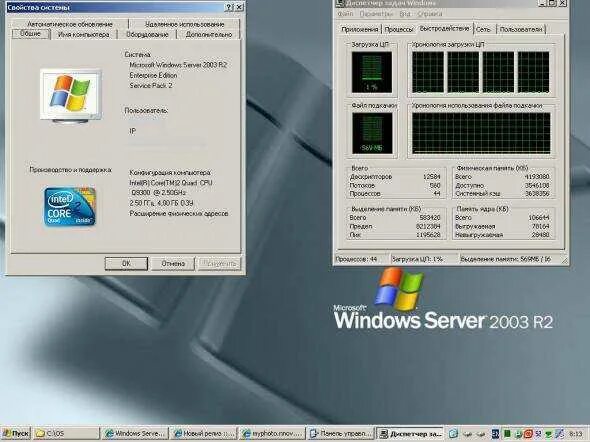590x442 pixels.
Task: Switch to C:\IOS folder taskbar button
Action: [66, 434]
